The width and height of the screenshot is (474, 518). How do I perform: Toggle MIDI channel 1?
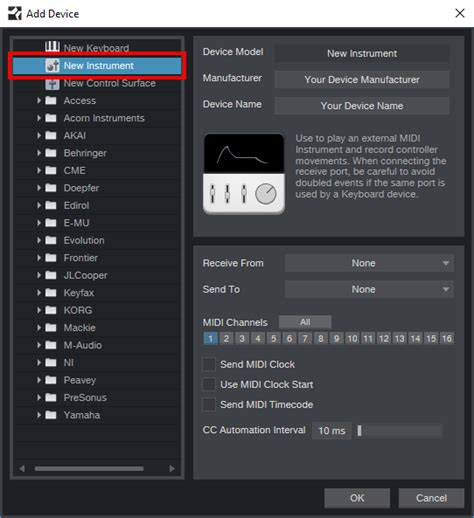click(x=210, y=338)
